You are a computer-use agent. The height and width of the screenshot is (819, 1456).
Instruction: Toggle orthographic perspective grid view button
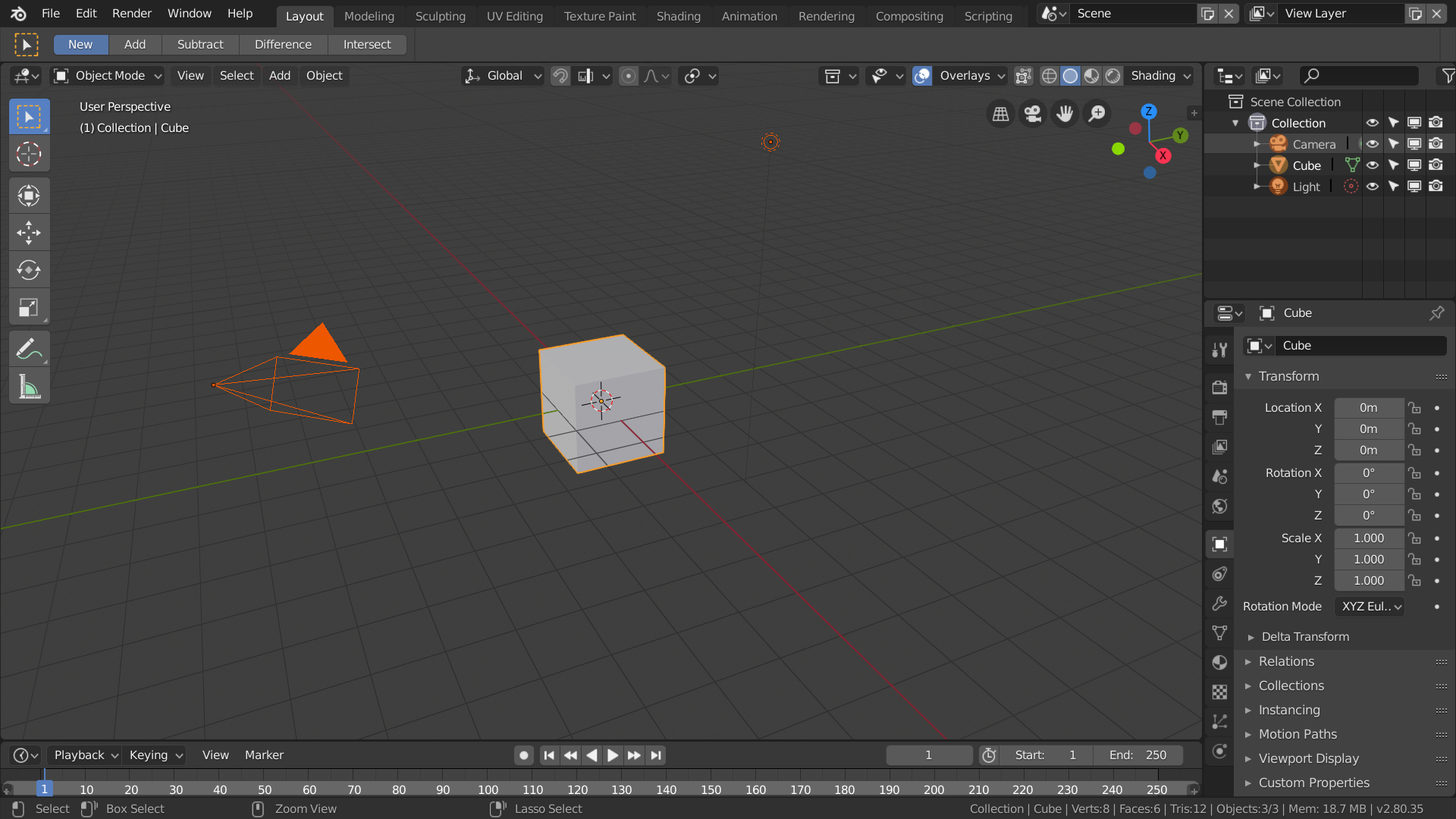(x=1001, y=114)
